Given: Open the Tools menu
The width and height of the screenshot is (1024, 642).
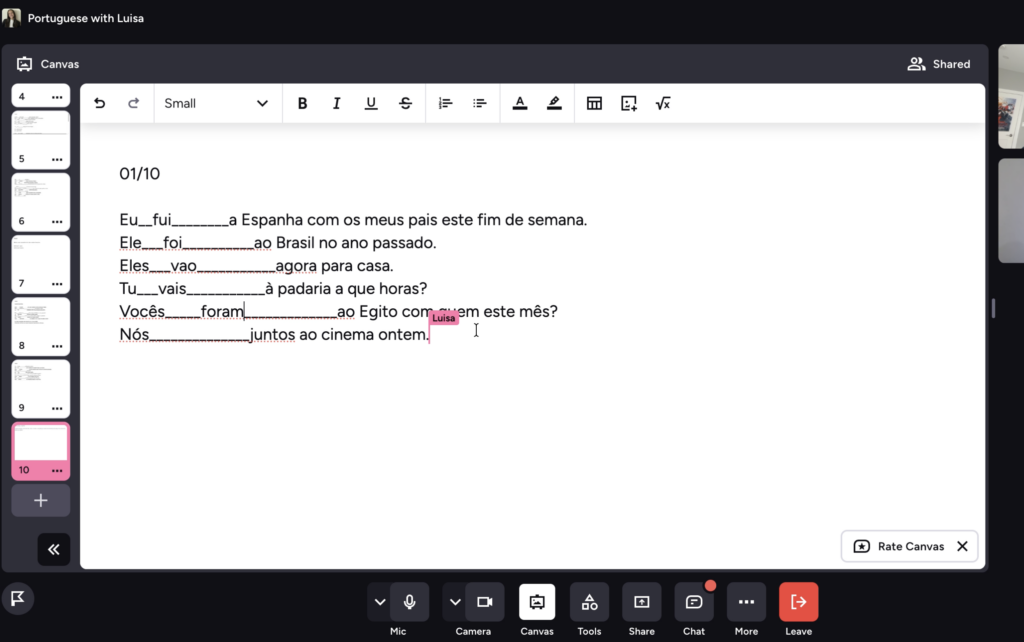Looking at the screenshot, I should (589, 602).
